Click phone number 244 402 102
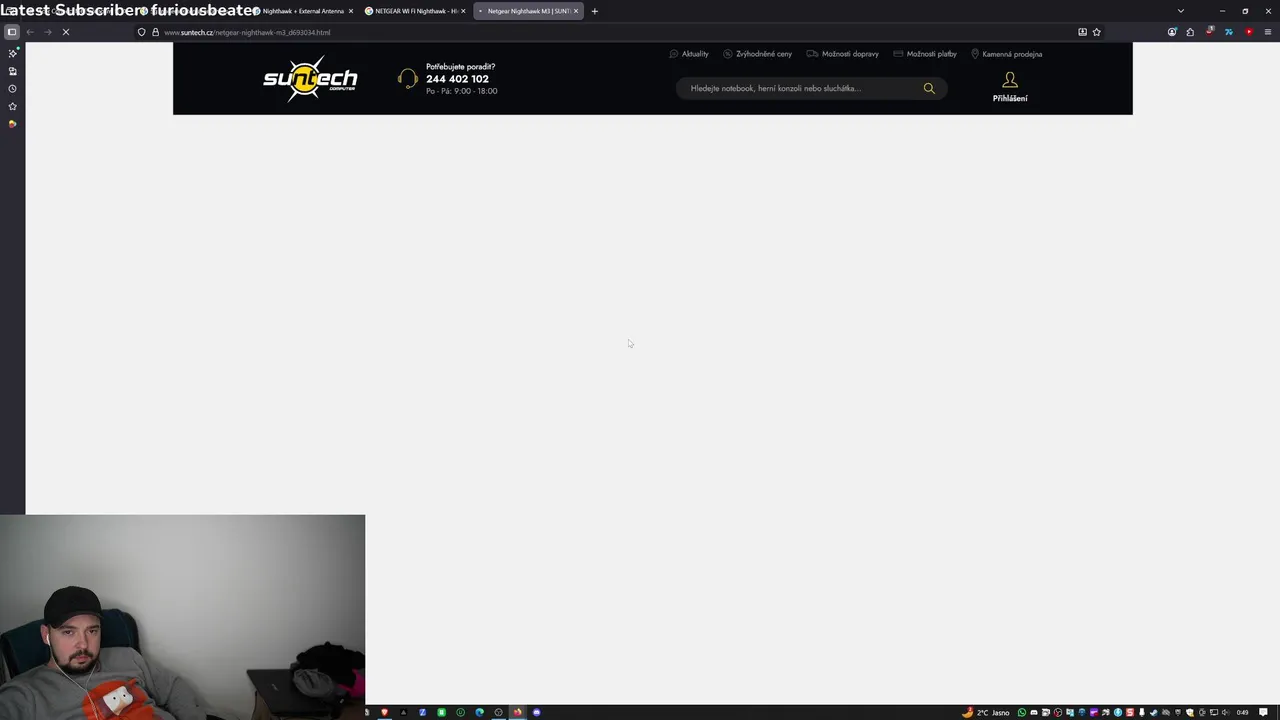The height and width of the screenshot is (720, 1280). click(x=457, y=79)
